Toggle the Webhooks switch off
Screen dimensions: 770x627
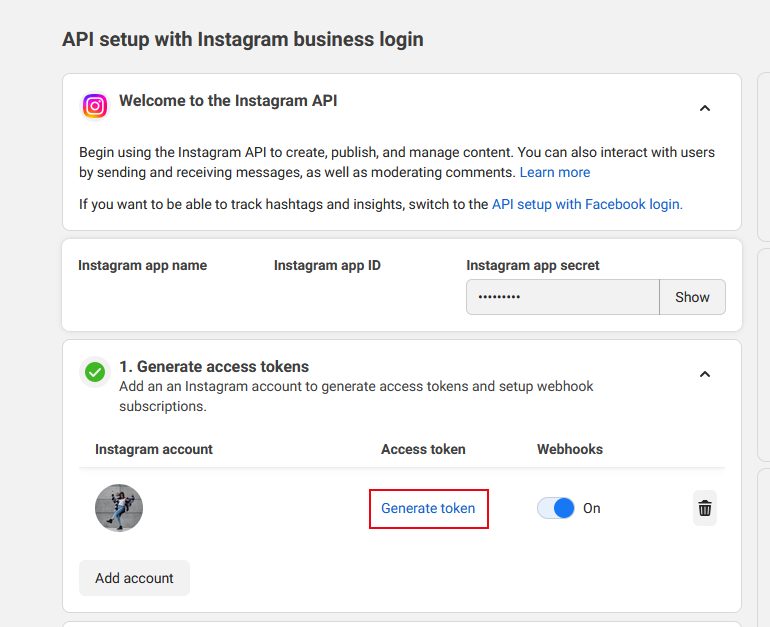[x=556, y=508]
